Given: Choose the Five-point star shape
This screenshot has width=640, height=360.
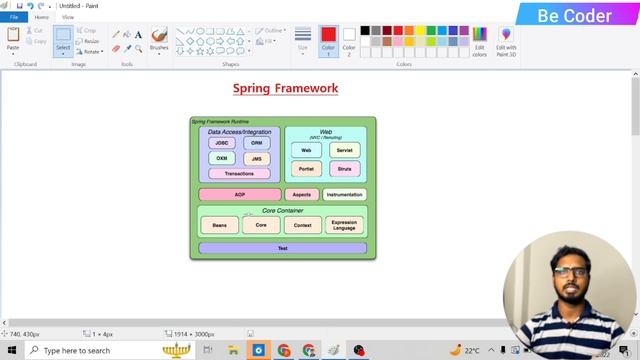Looking at the screenshot, I should 200,51.
